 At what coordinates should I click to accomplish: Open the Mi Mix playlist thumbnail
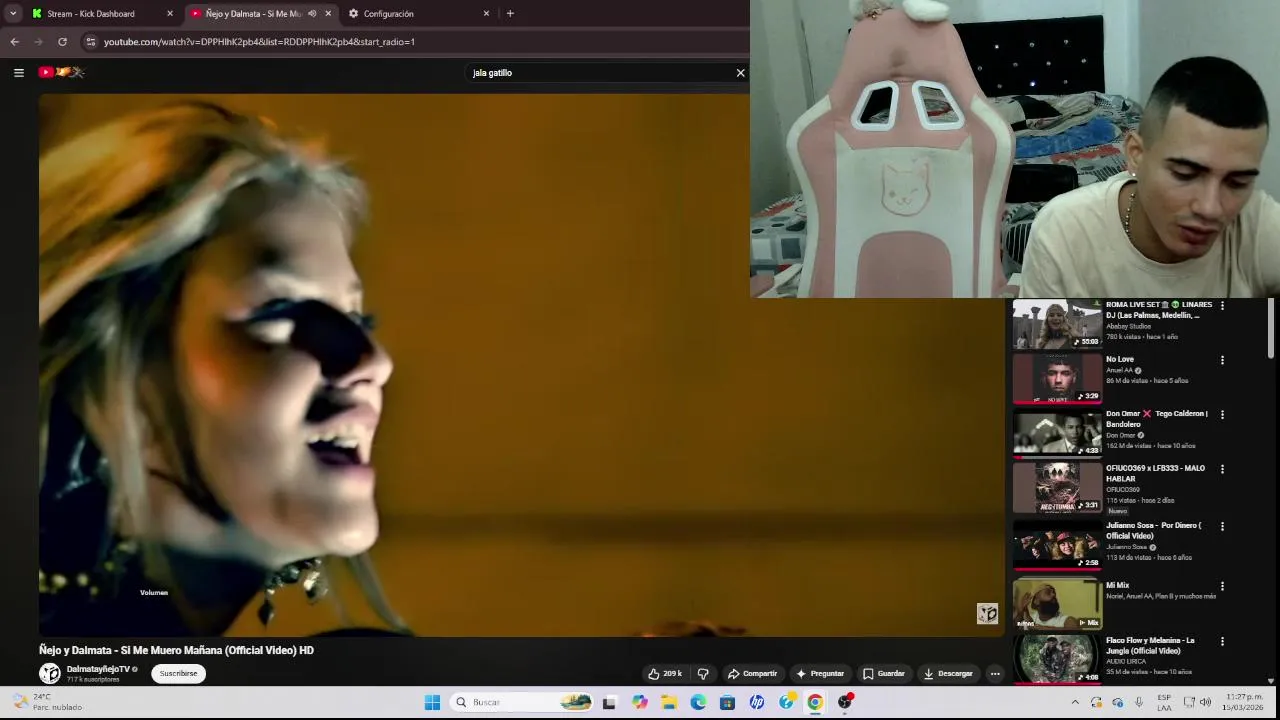coord(1057,604)
